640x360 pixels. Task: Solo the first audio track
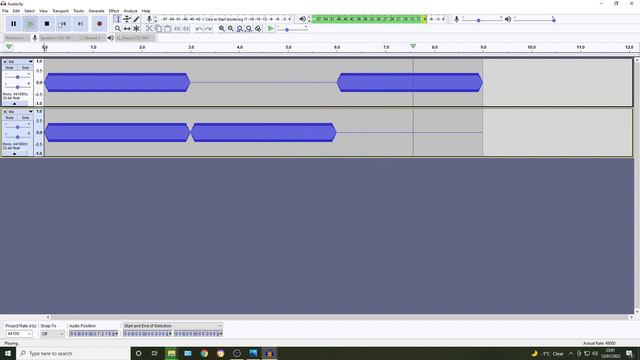(x=25, y=68)
